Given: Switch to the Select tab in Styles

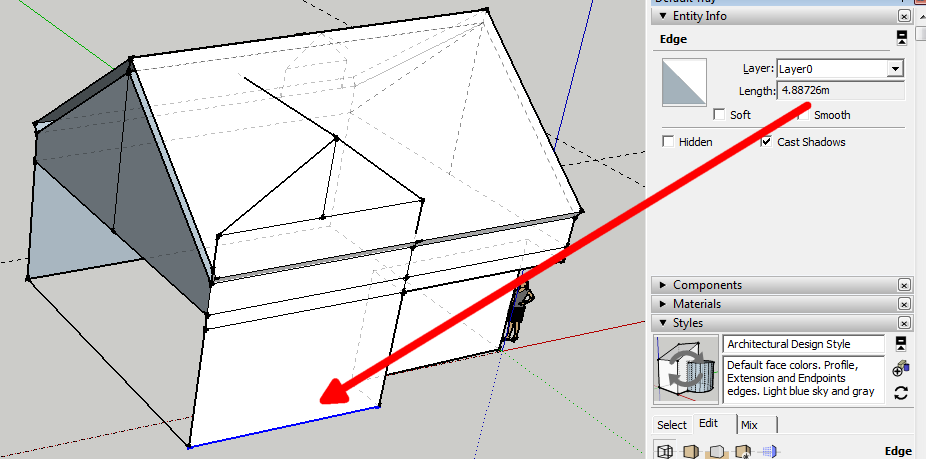Looking at the screenshot, I should [671, 424].
